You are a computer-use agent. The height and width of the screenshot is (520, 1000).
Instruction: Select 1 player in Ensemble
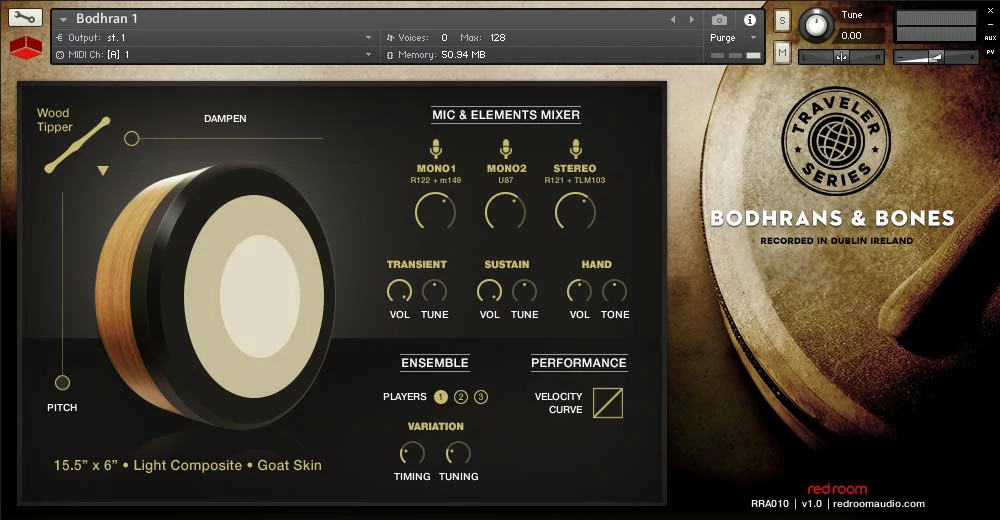coord(441,397)
